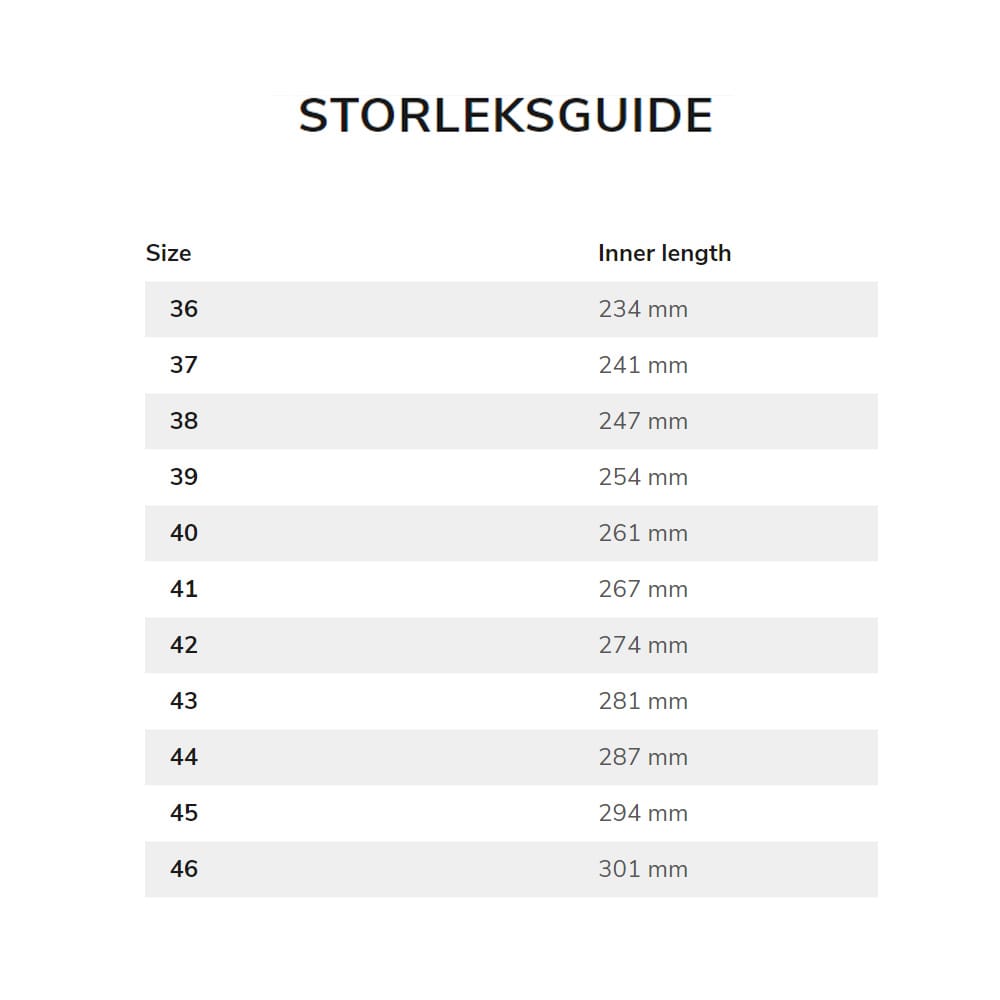Click the Inner length column header
The height and width of the screenshot is (1000, 1000).
pos(664,253)
